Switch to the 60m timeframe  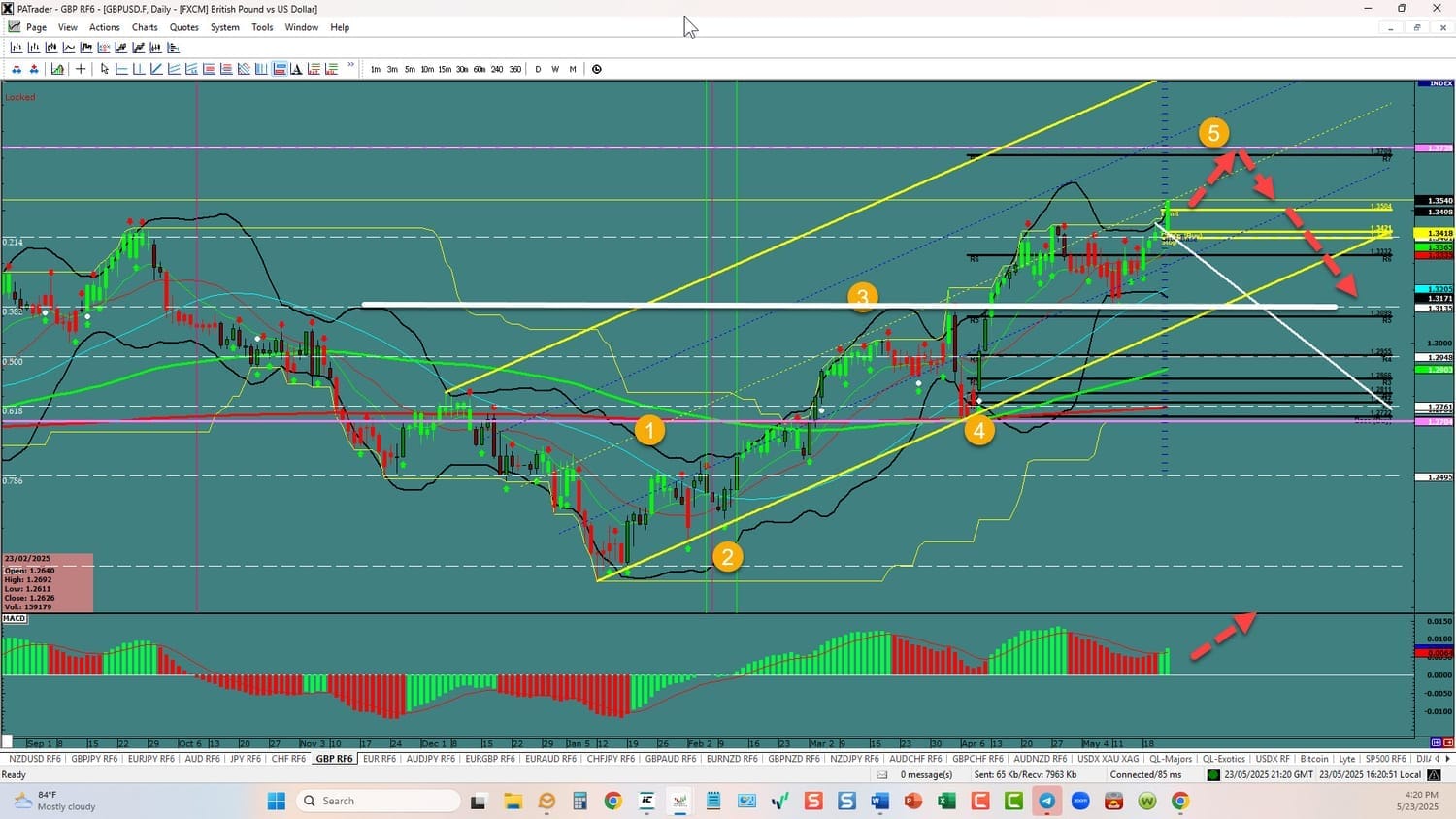coord(480,69)
